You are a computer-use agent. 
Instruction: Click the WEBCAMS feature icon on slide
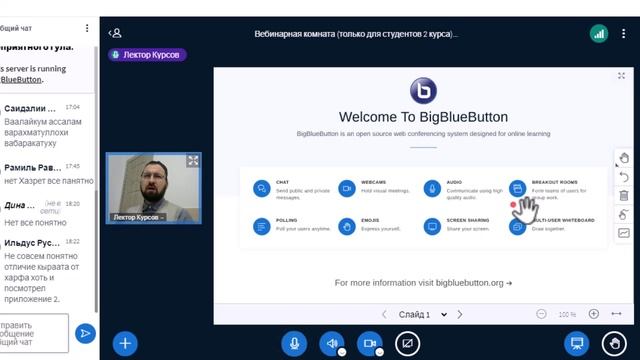(347, 189)
